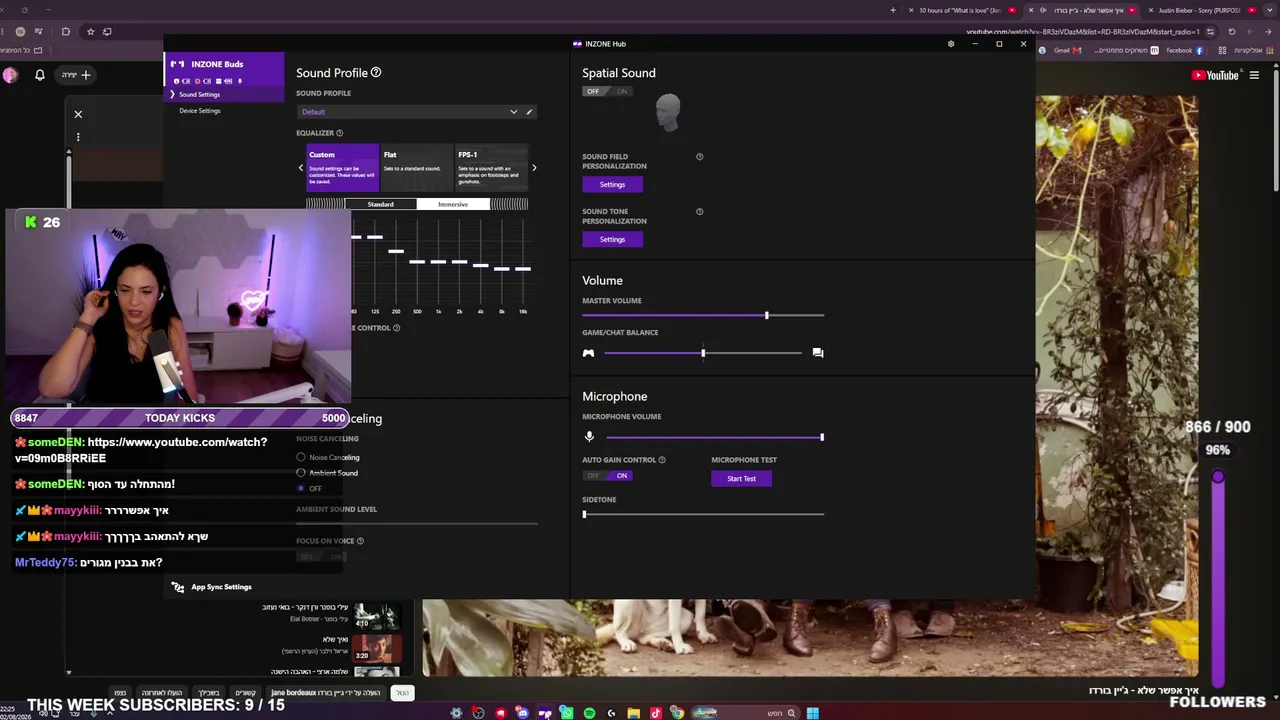
Task: Open WhatsApp from the taskbar
Action: 567,713
